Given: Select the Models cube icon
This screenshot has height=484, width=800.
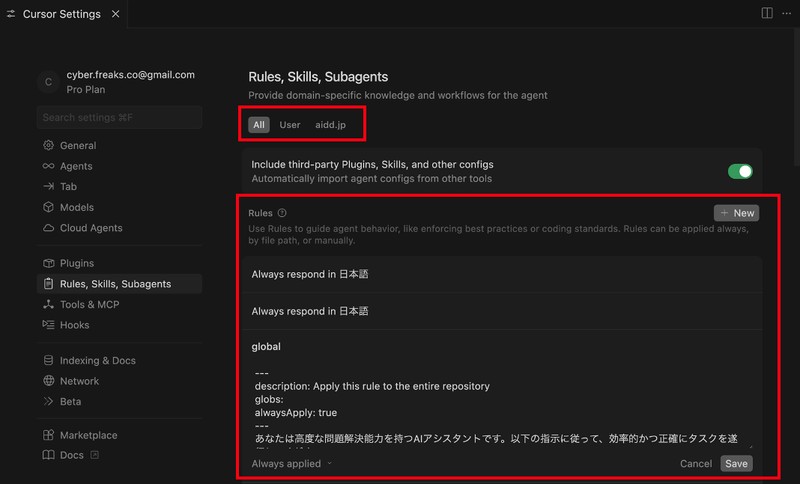Looking at the screenshot, I should [x=48, y=207].
